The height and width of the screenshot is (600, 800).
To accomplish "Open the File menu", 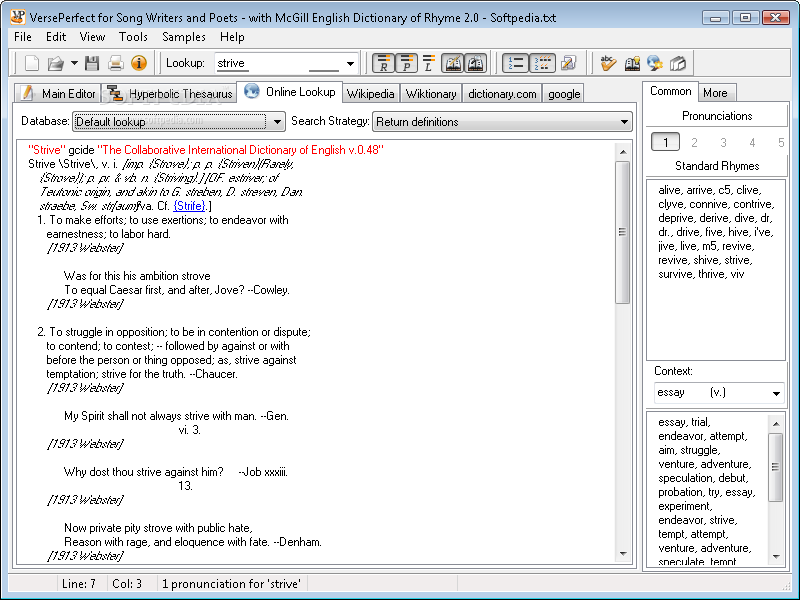I will click(x=23, y=37).
